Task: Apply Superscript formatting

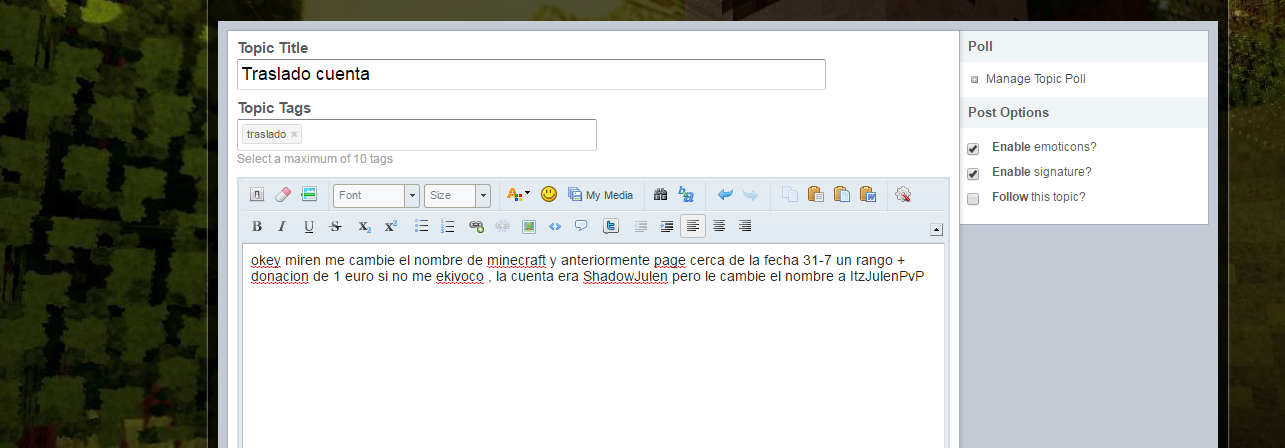Action: (x=391, y=226)
